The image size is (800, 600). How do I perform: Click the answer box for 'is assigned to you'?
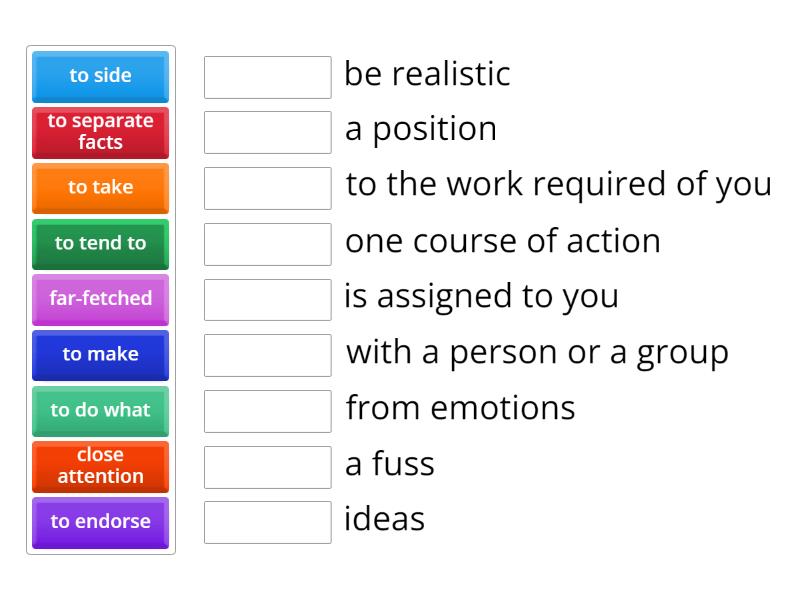(267, 299)
